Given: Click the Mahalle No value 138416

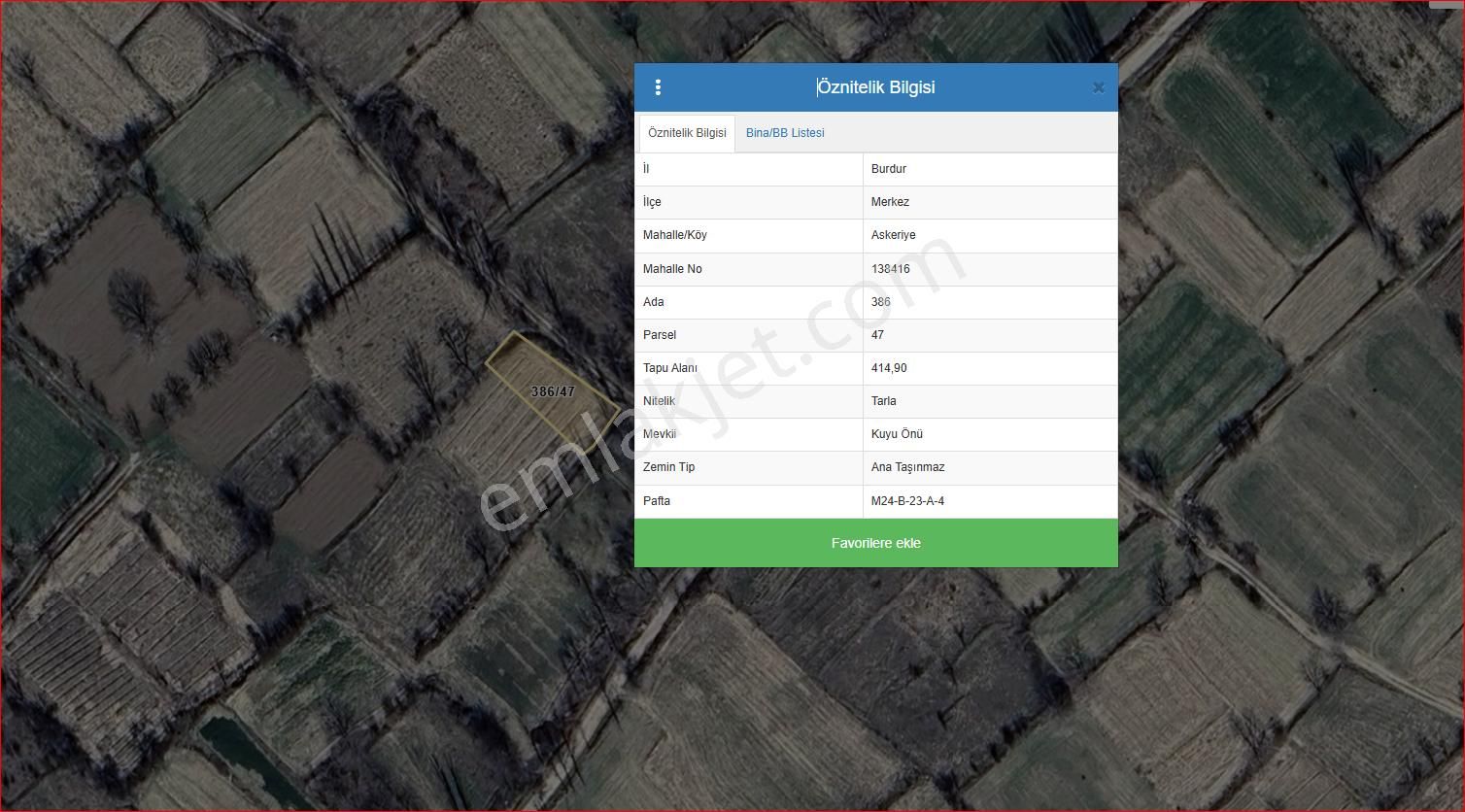Looking at the screenshot, I should pyautogui.click(x=891, y=269).
